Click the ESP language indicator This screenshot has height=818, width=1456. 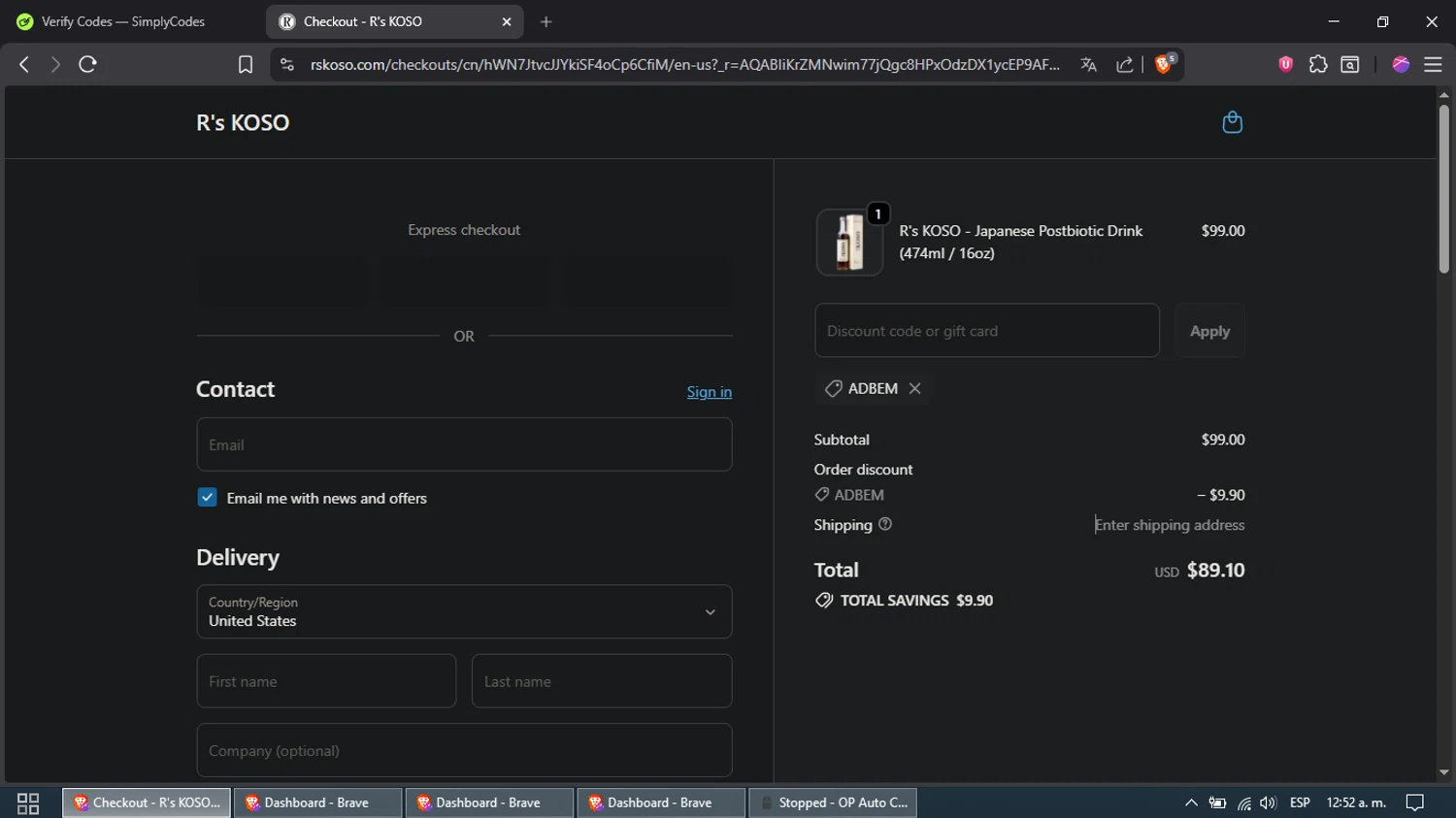(x=1300, y=802)
